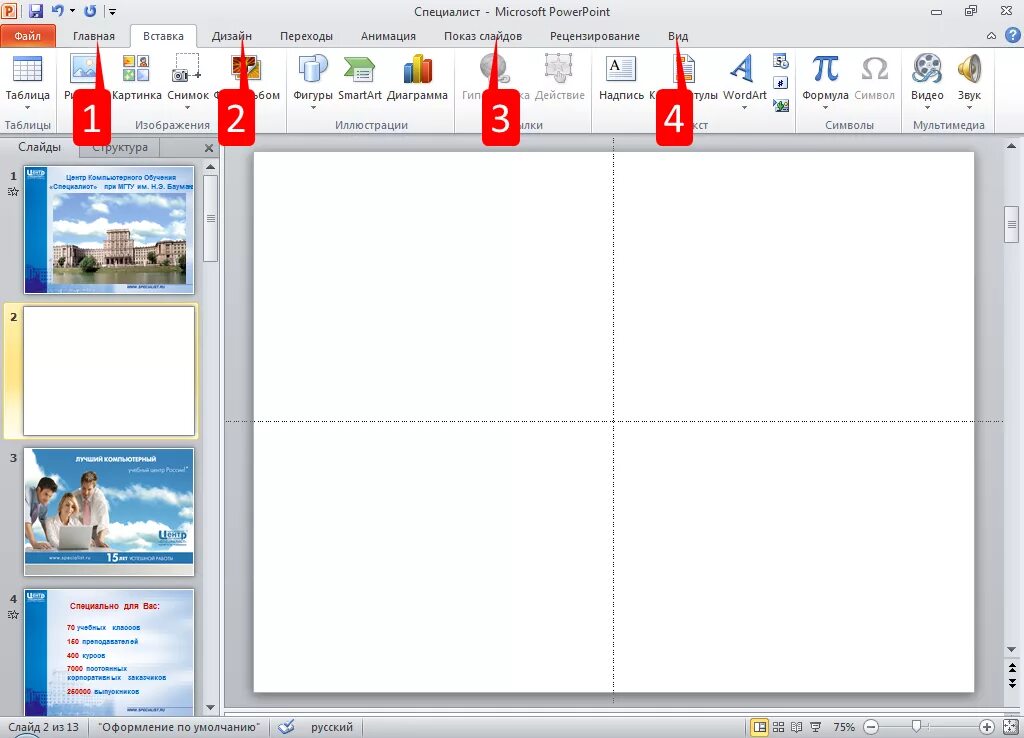Open Customize Quick Access Toolbar dropdown
The width and height of the screenshot is (1024, 738).
[x=112, y=11]
